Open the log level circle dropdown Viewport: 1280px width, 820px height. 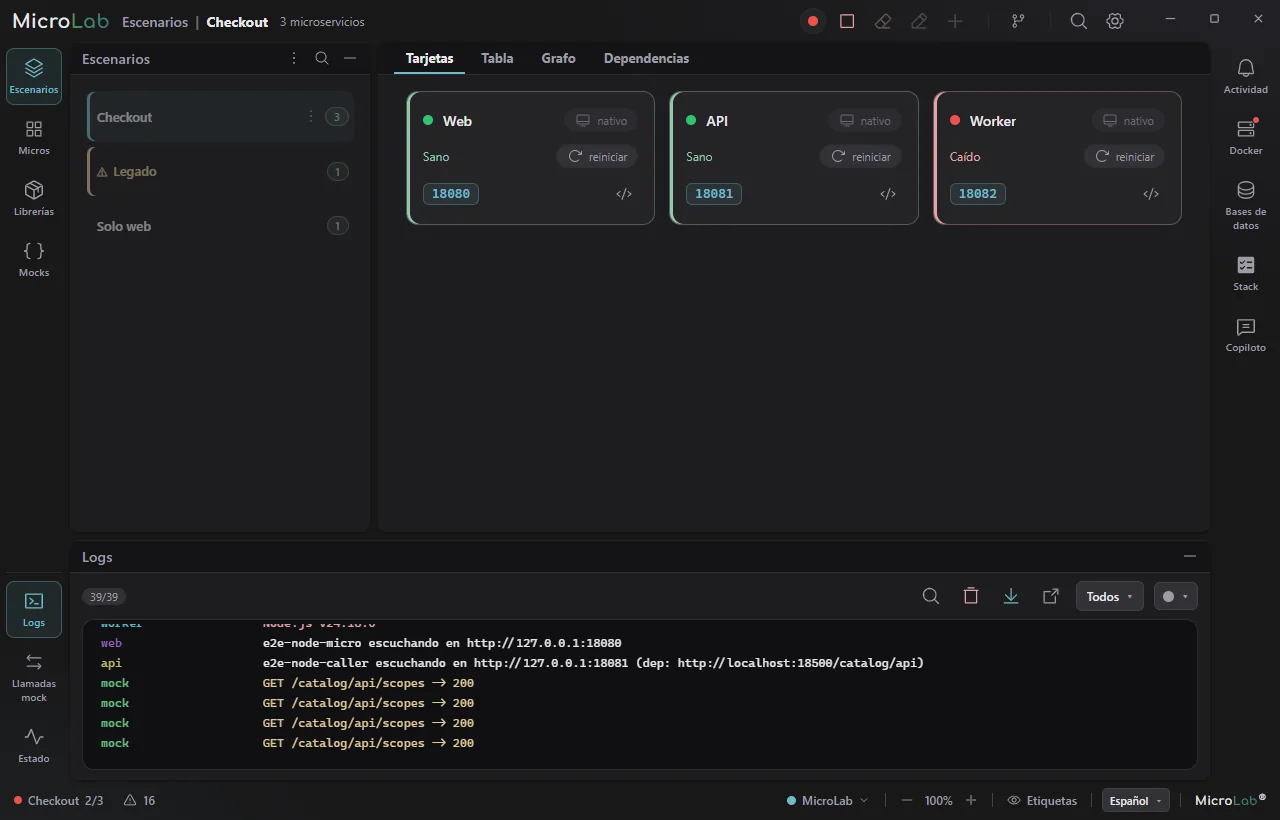pyautogui.click(x=1175, y=596)
